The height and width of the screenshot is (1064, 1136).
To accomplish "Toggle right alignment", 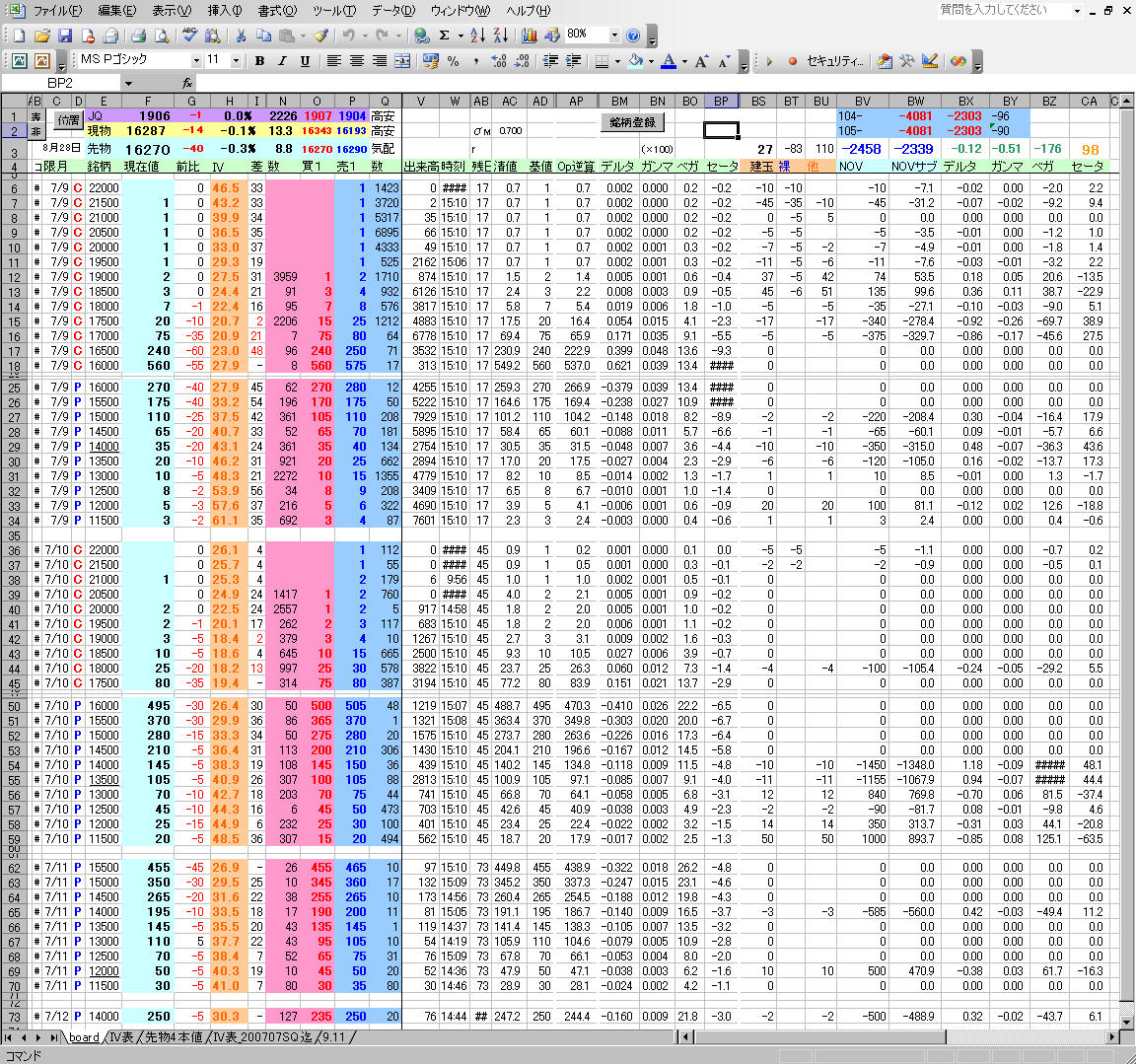I will (379, 61).
